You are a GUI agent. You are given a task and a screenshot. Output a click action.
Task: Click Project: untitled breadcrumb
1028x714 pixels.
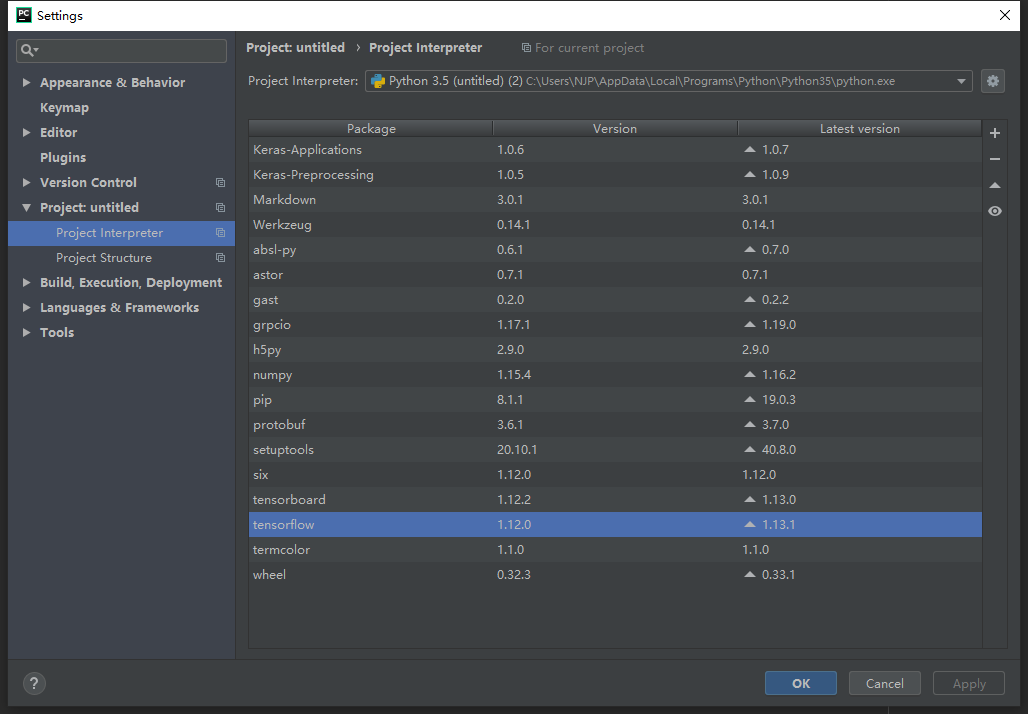[295, 48]
